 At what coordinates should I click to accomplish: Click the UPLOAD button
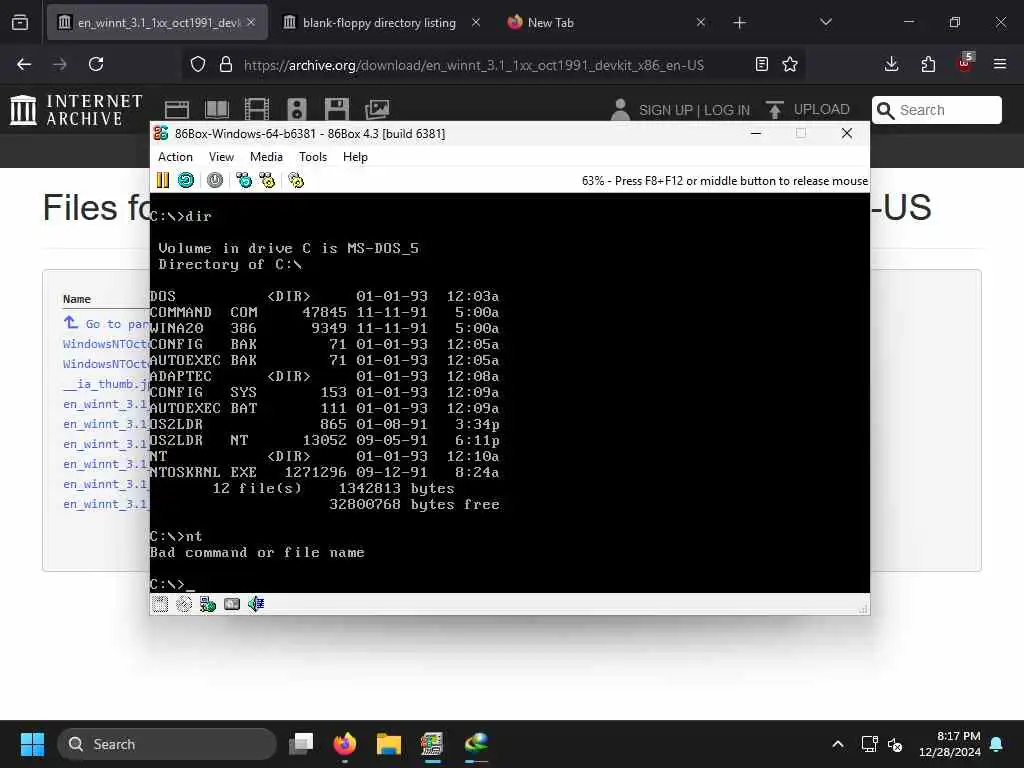coord(808,110)
